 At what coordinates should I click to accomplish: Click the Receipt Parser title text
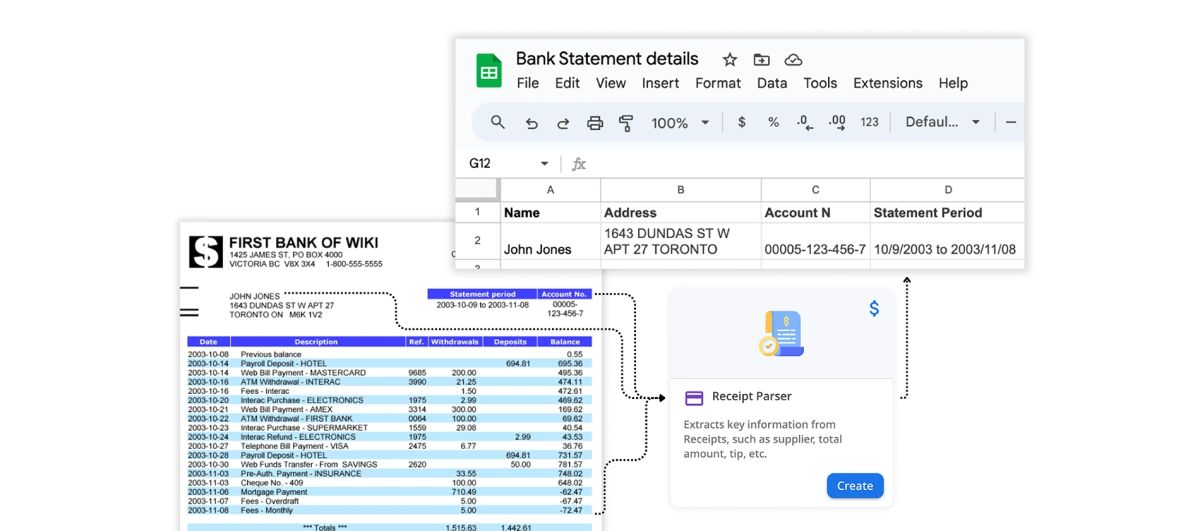tap(752, 397)
